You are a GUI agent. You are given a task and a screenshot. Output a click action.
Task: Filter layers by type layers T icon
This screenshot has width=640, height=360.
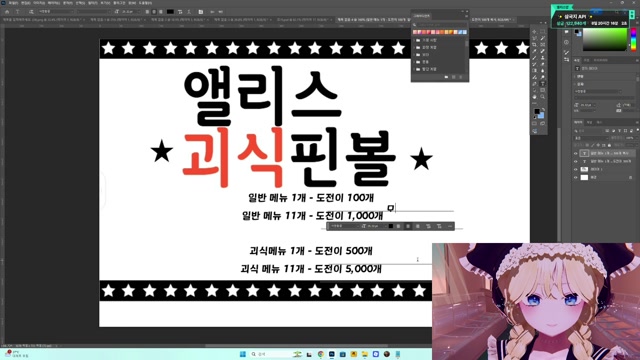point(620,131)
